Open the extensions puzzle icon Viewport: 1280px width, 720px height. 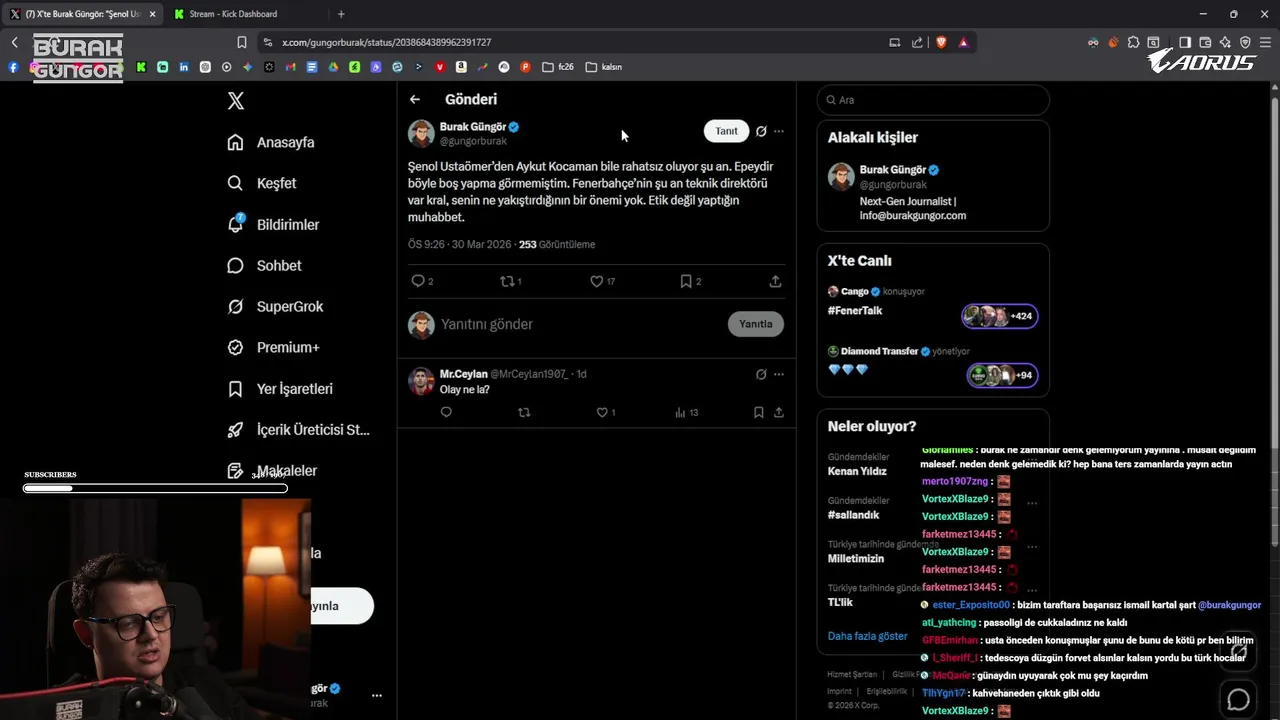1133,42
